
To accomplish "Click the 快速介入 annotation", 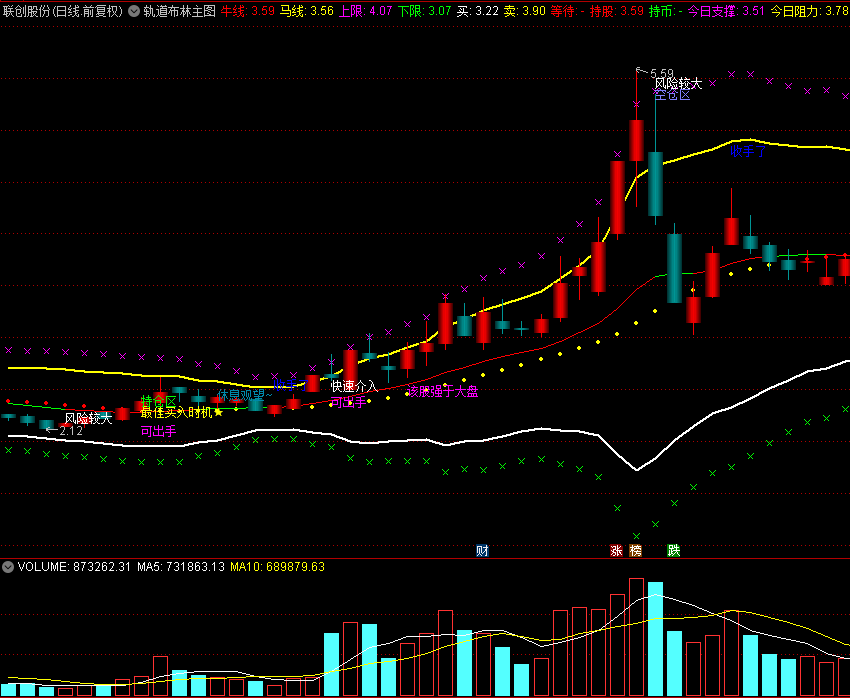I will coord(354,386).
